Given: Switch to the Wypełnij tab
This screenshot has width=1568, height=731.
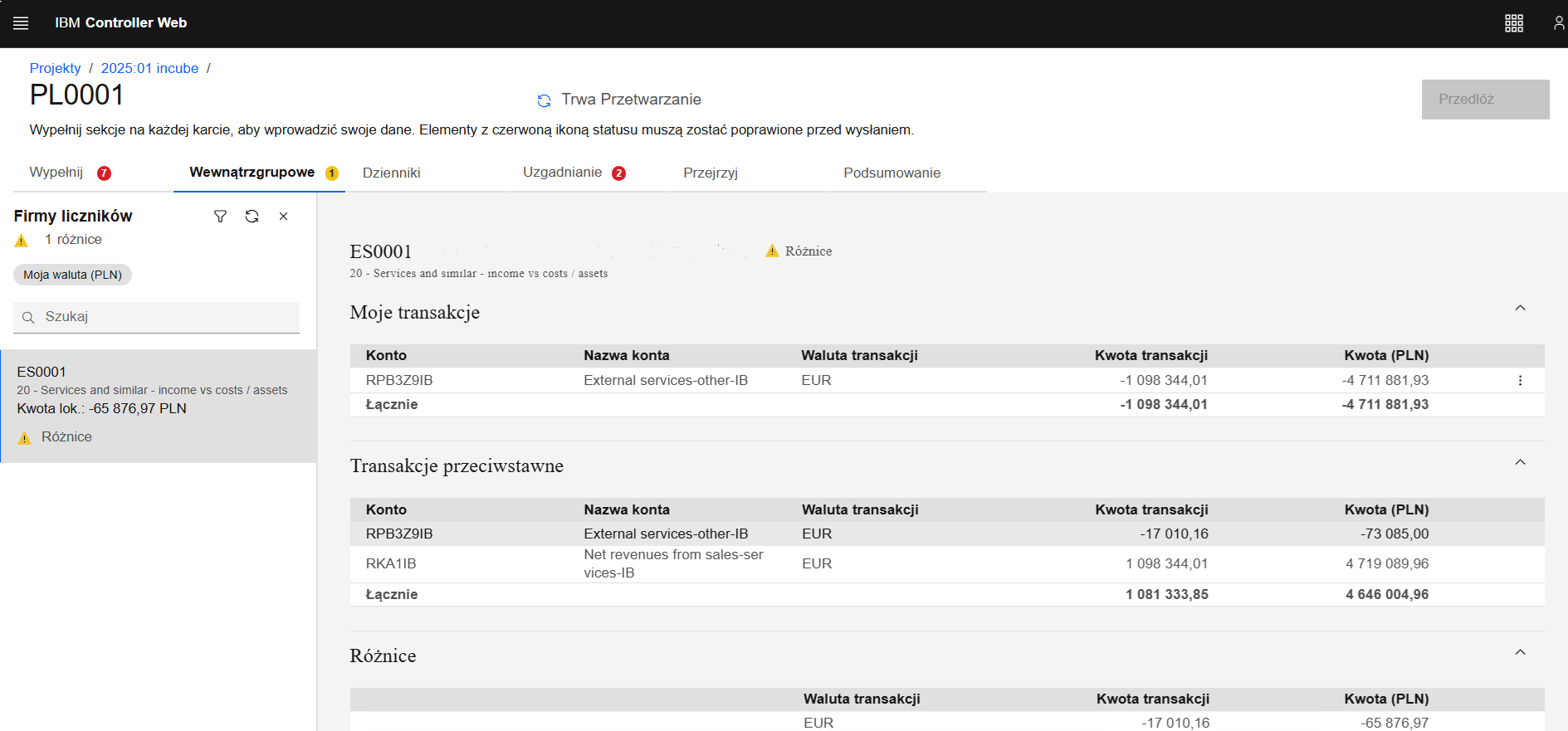Looking at the screenshot, I should coord(56,173).
